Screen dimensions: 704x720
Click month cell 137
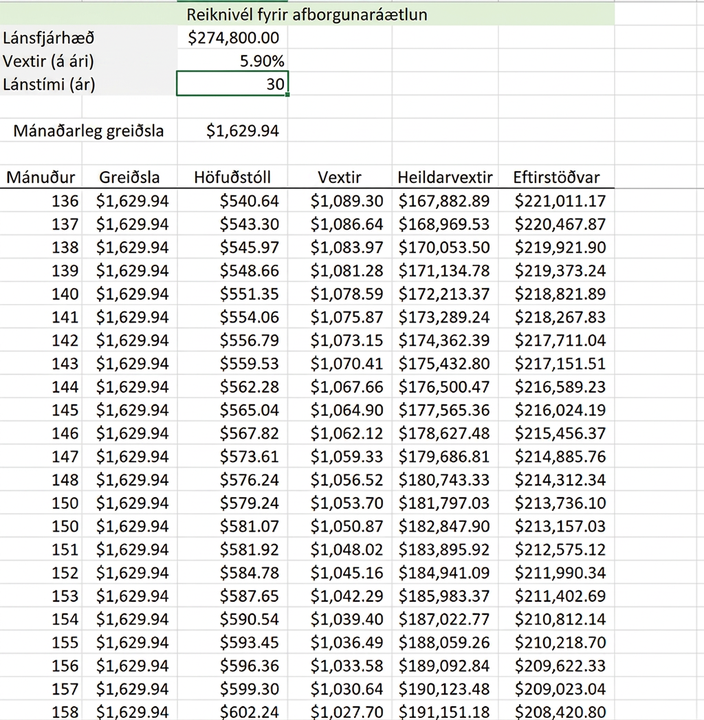pyautogui.click(x=41, y=224)
